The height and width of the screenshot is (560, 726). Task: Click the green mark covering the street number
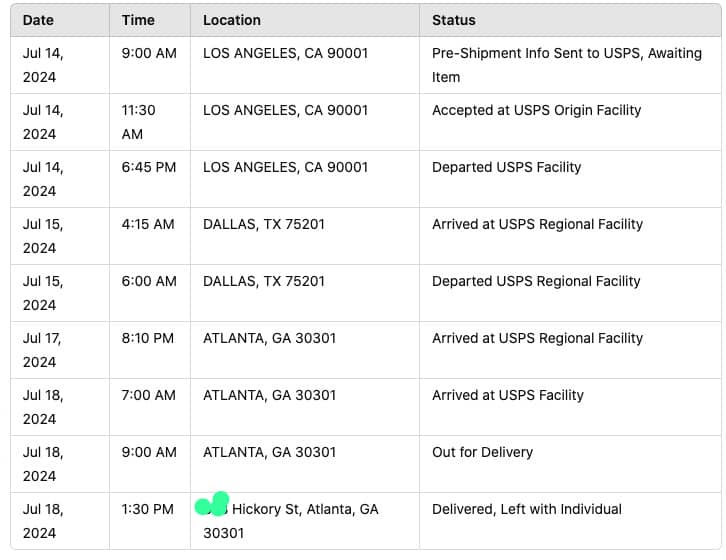coord(213,504)
